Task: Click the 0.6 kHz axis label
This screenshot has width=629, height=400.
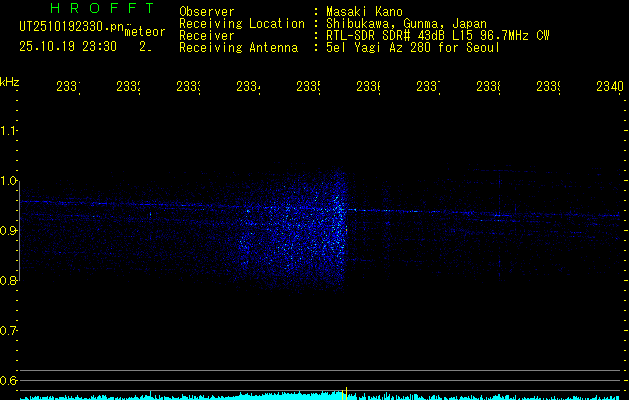Action: (9, 380)
